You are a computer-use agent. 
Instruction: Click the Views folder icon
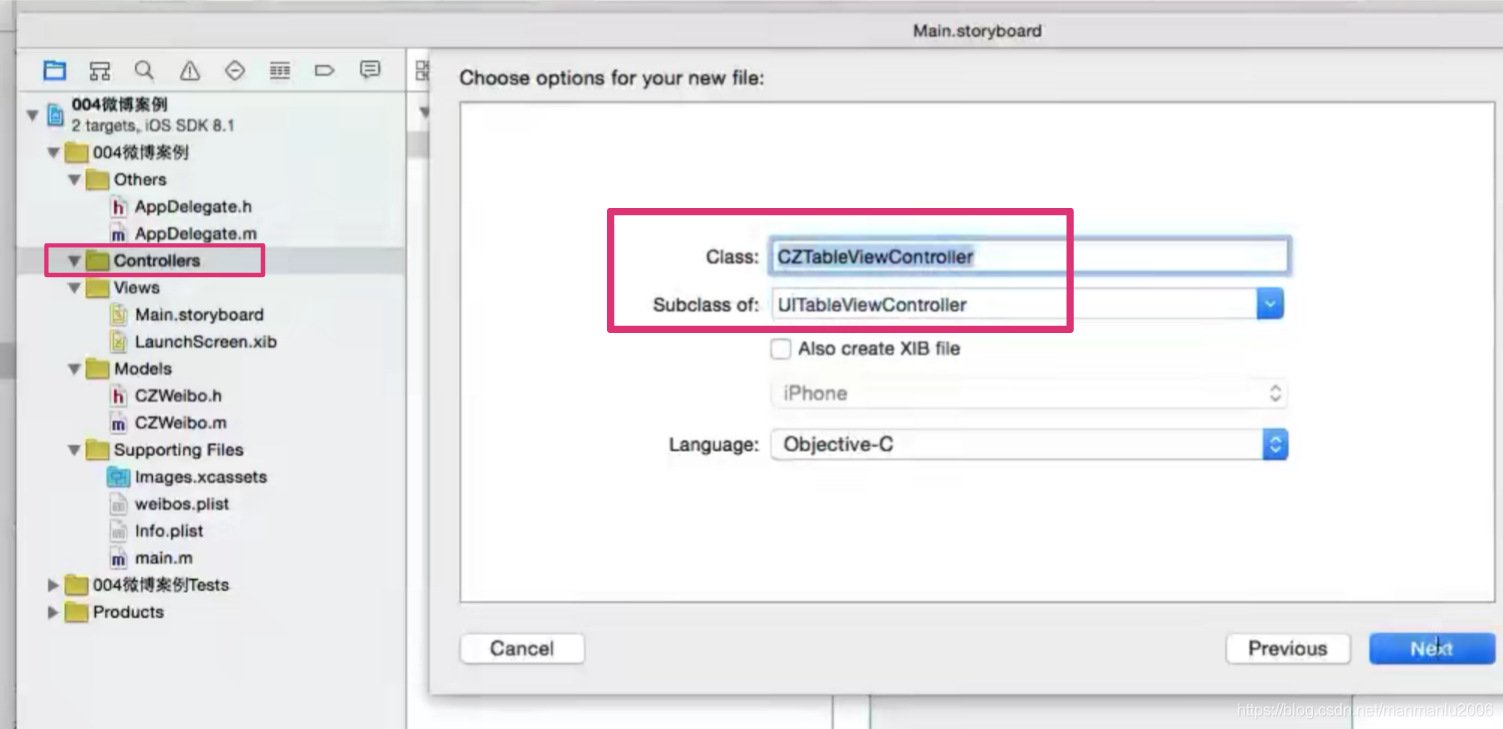[x=97, y=288]
